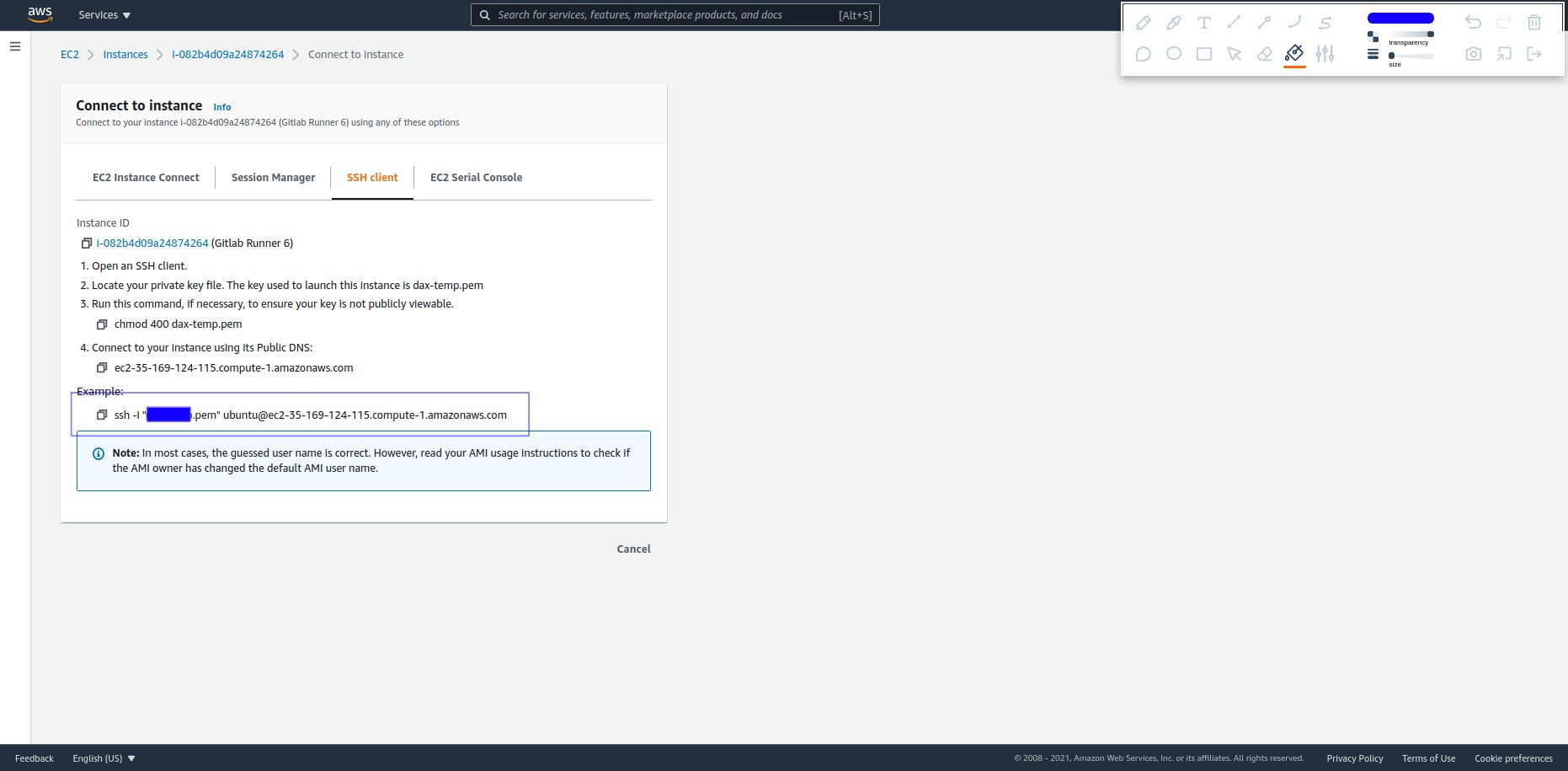Click the Info link beside Connect to instance
The width and height of the screenshot is (1568, 771).
click(222, 107)
